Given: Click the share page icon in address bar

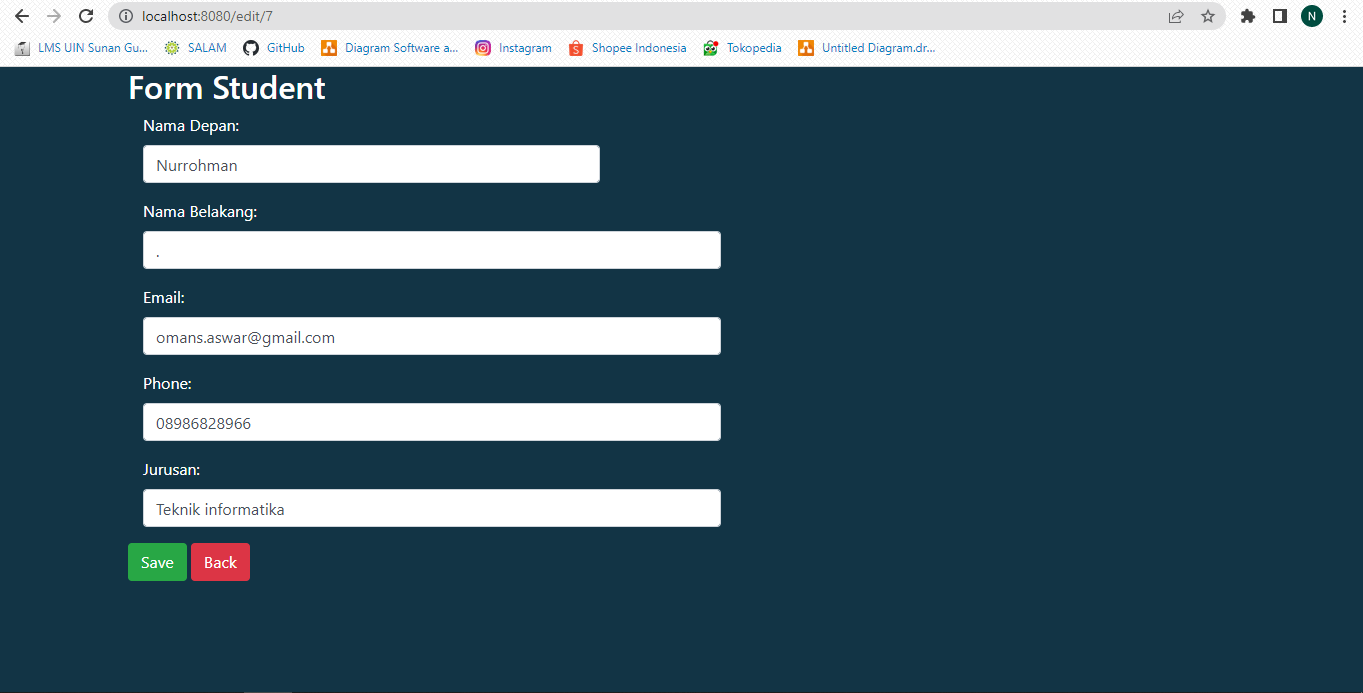Looking at the screenshot, I should [x=1176, y=16].
